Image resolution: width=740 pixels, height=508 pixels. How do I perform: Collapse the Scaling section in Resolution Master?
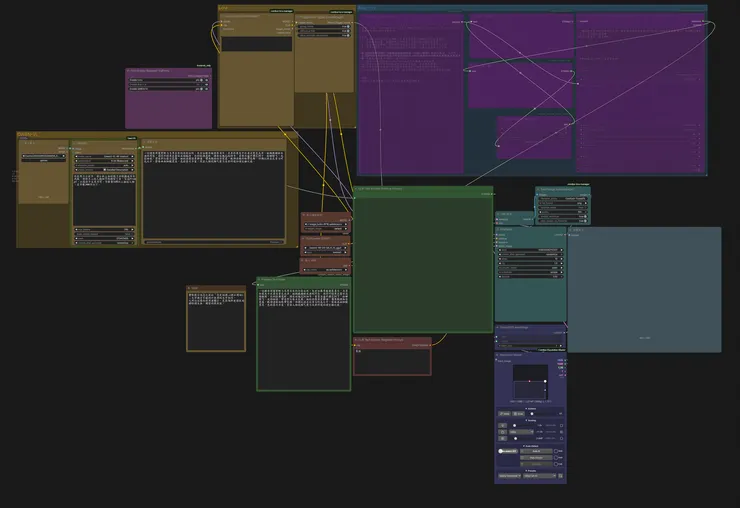click(530, 420)
